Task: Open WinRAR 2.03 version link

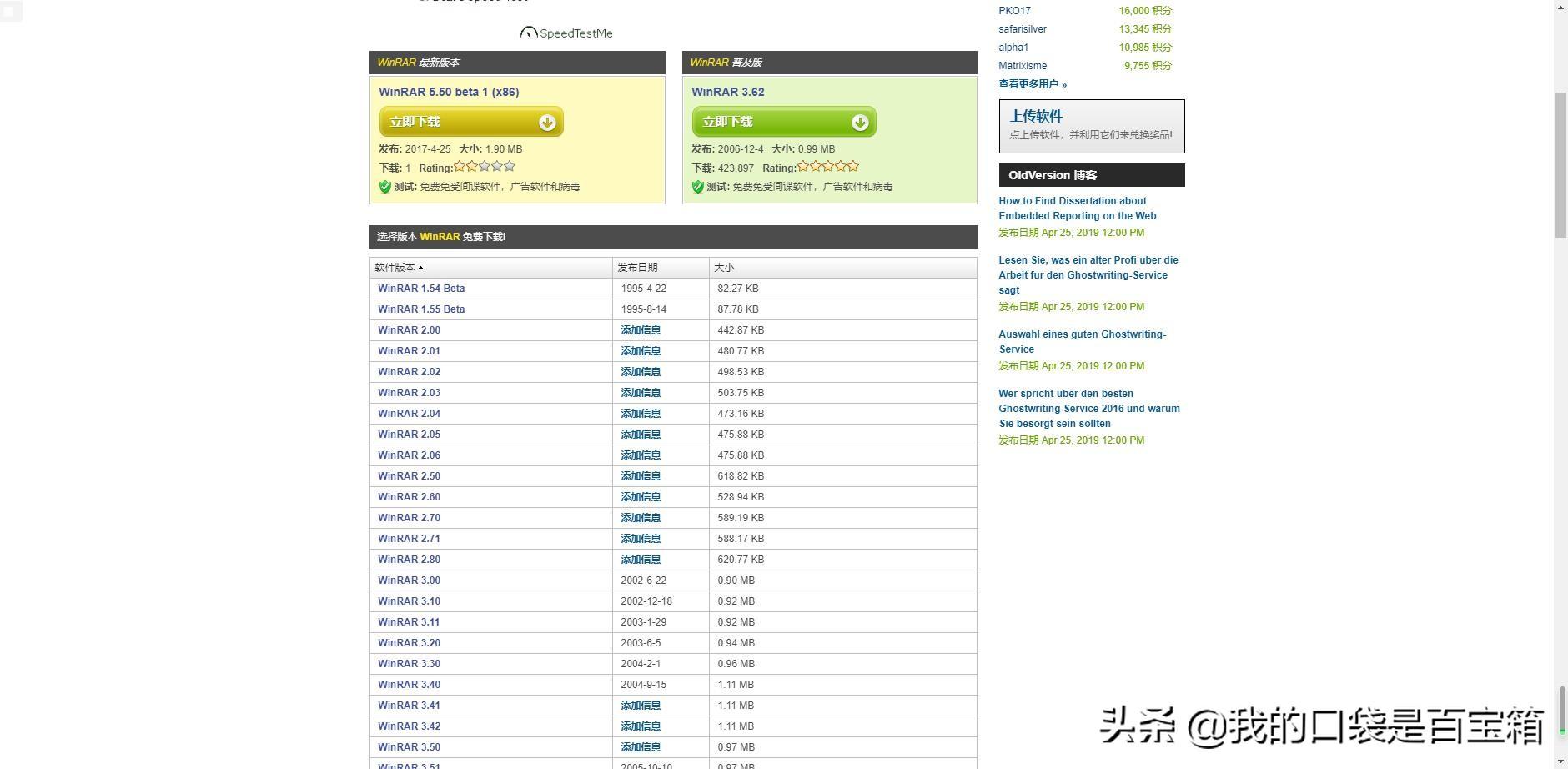Action: pyautogui.click(x=409, y=393)
